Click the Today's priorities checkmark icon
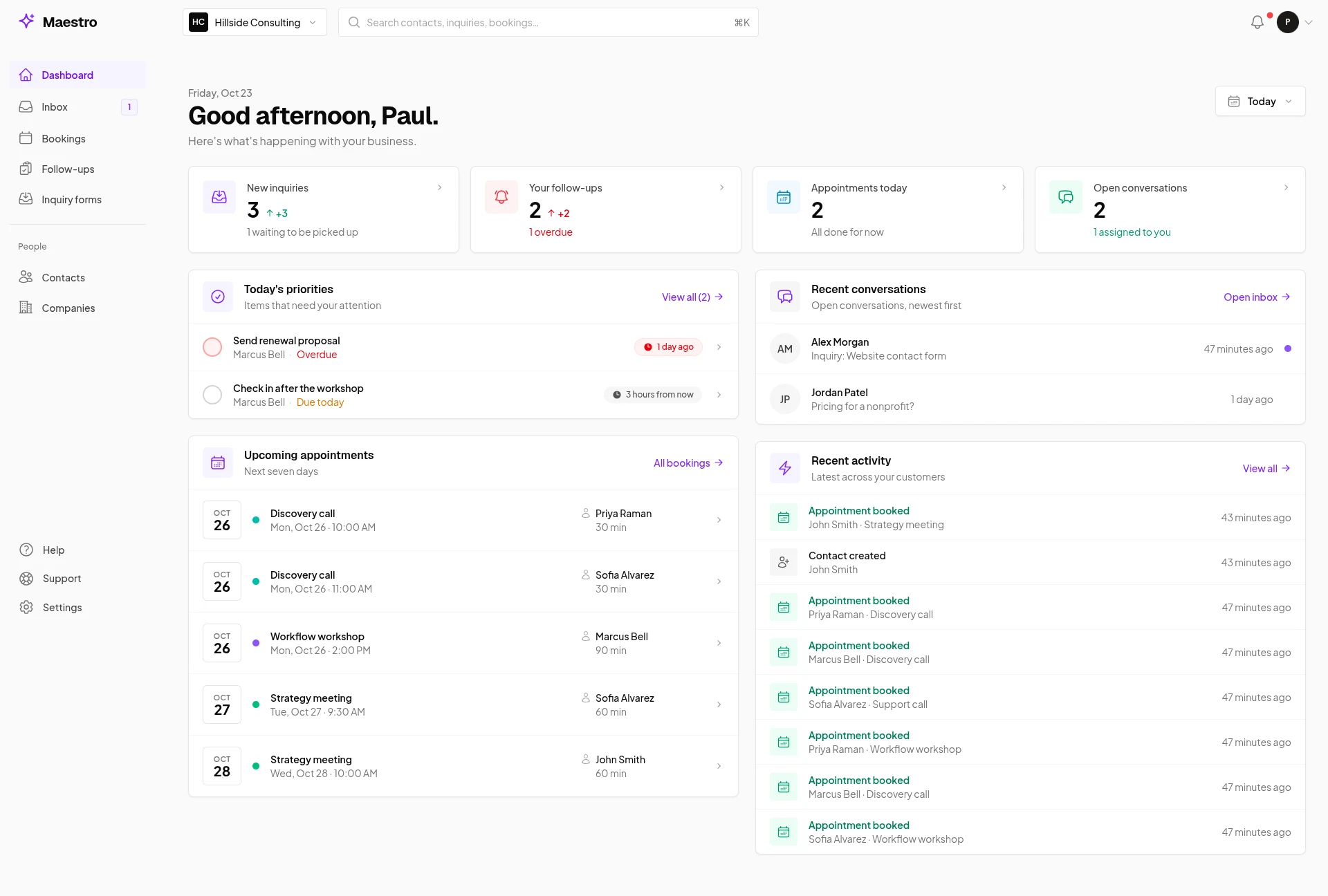This screenshot has height=896, width=1328. click(218, 297)
